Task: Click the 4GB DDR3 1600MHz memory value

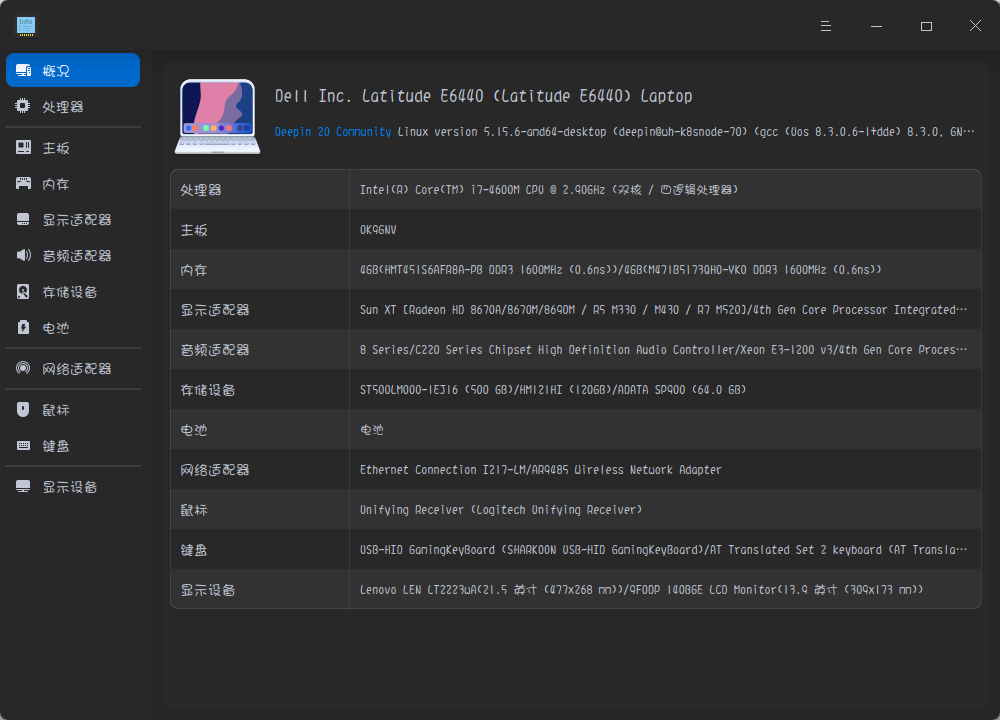Action: click(x=621, y=270)
